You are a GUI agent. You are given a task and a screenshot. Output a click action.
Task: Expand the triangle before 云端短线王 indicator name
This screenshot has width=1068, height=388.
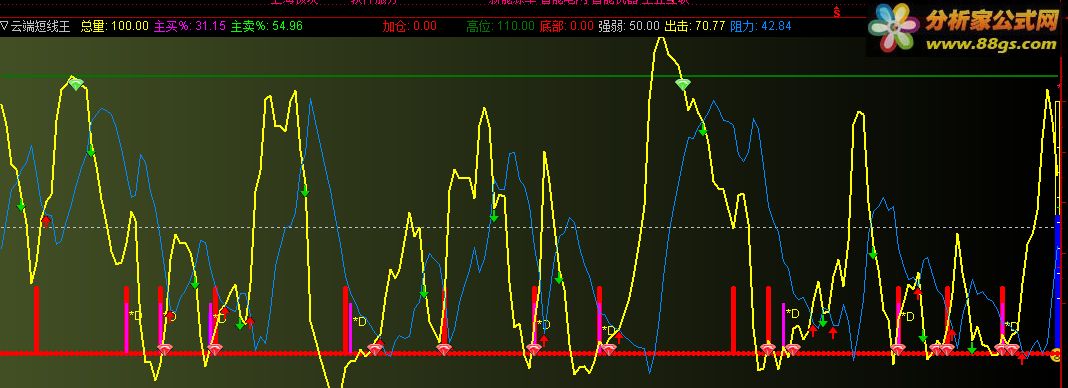coord(4,27)
